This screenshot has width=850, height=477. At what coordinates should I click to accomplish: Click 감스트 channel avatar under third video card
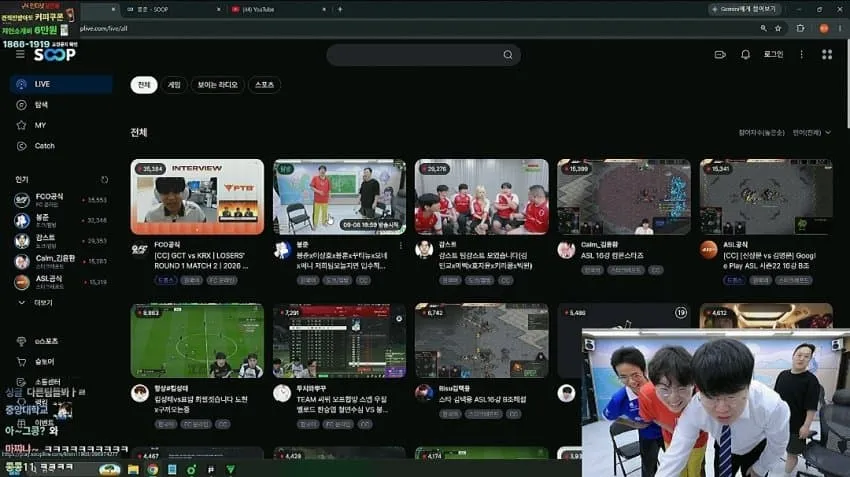pyautogui.click(x=424, y=249)
